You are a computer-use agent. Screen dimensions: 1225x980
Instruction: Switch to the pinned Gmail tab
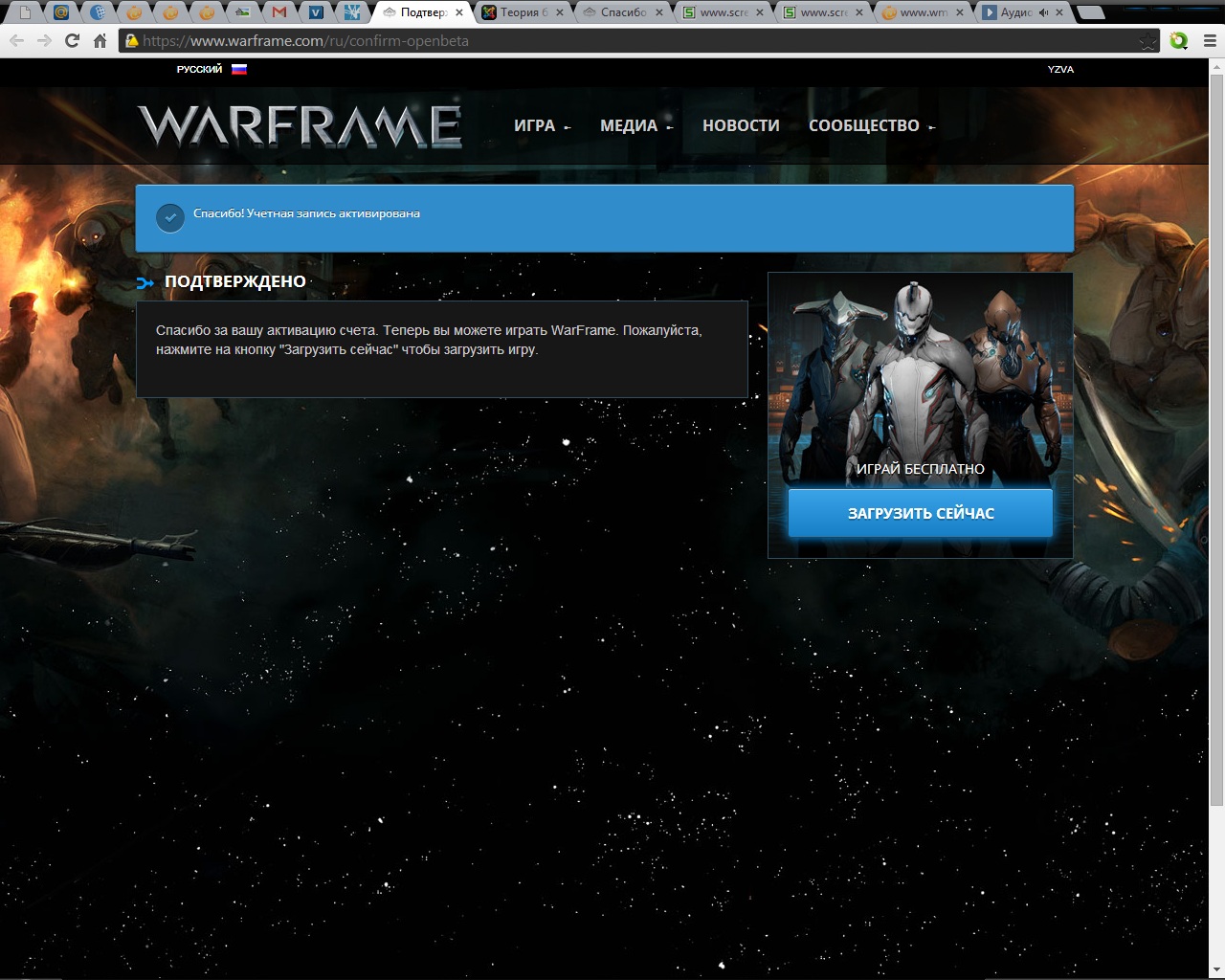279,12
